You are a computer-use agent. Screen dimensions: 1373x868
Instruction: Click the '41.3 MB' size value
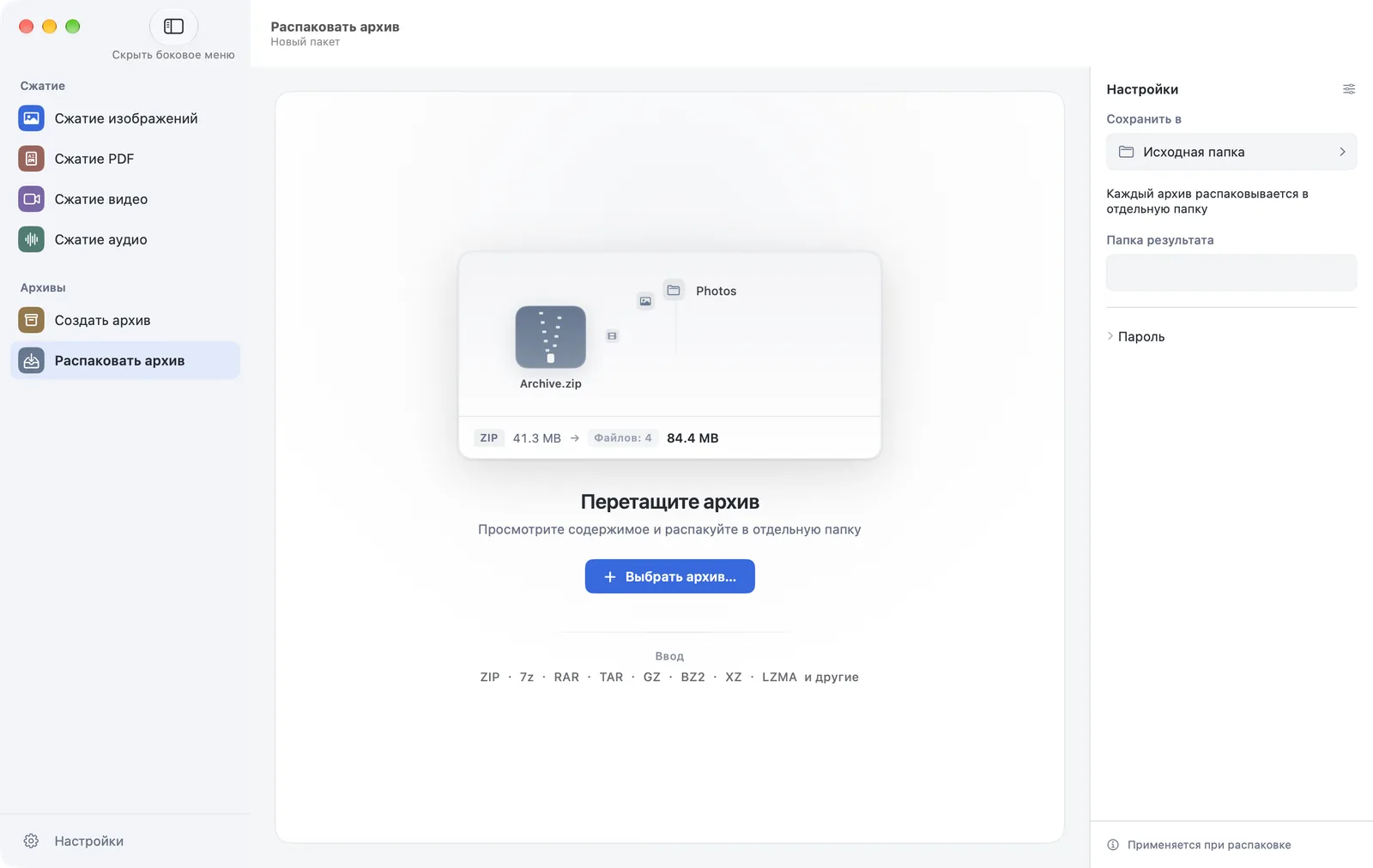point(537,437)
